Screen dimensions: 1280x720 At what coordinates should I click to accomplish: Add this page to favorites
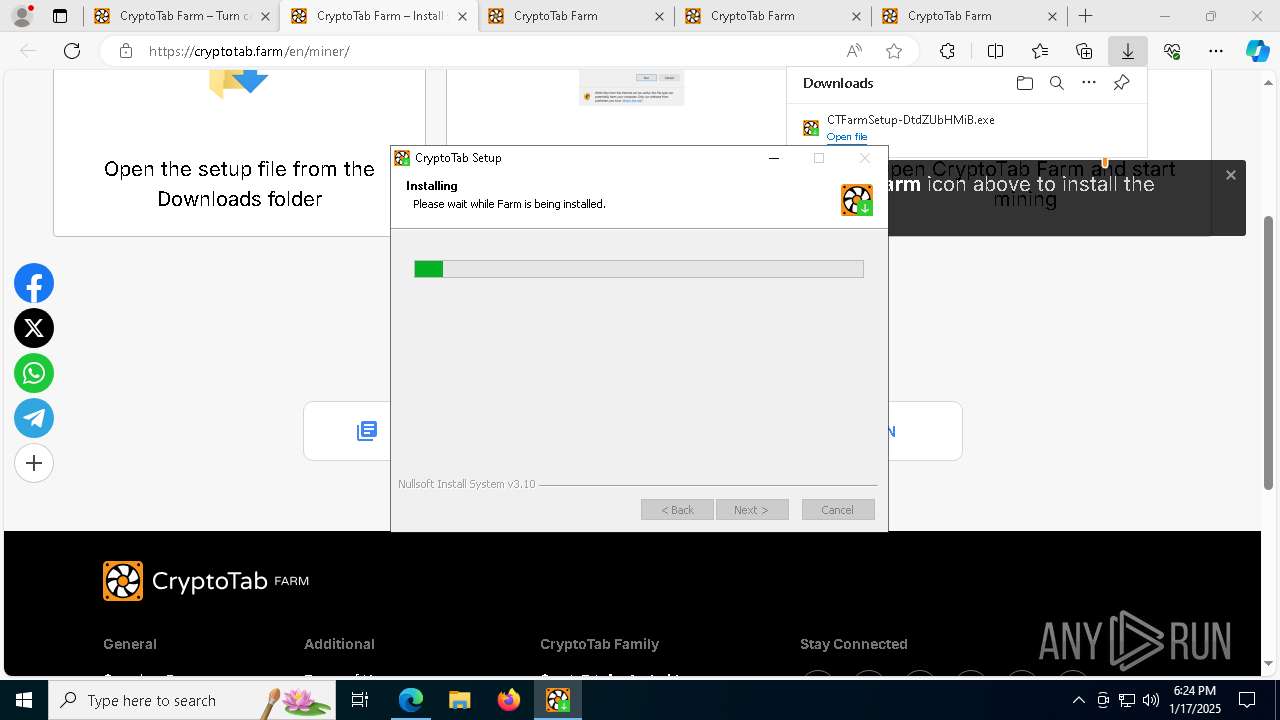coord(894,51)
